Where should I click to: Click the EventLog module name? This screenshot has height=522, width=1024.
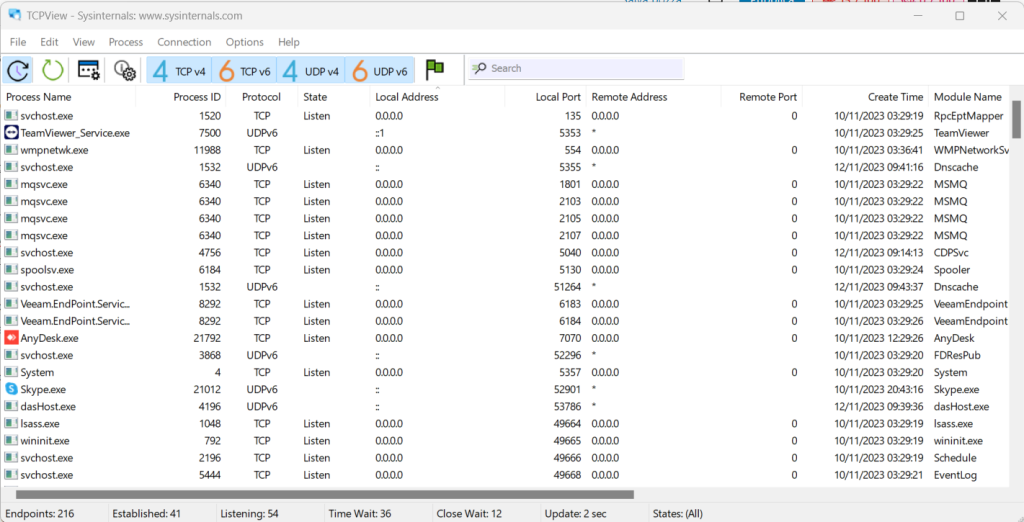[x=955, y=474]
